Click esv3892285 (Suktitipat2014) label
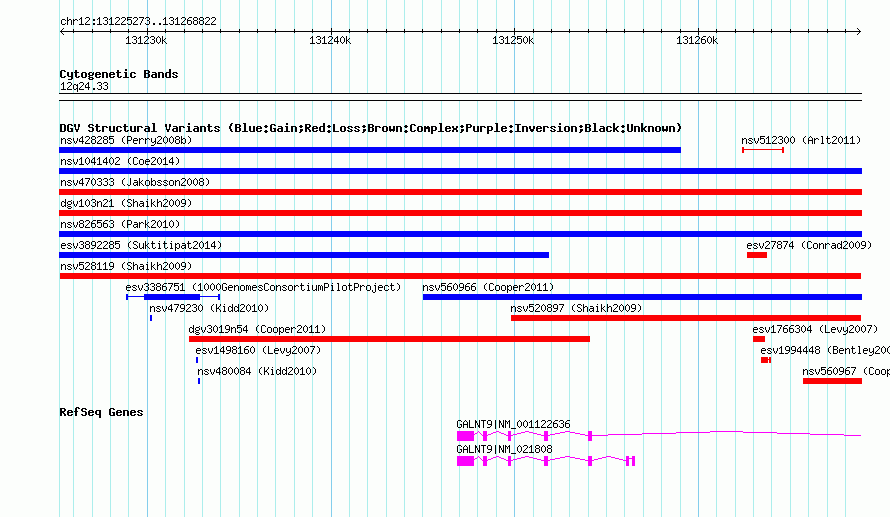The width and height of the screenshot is (890, 517). 141,245
